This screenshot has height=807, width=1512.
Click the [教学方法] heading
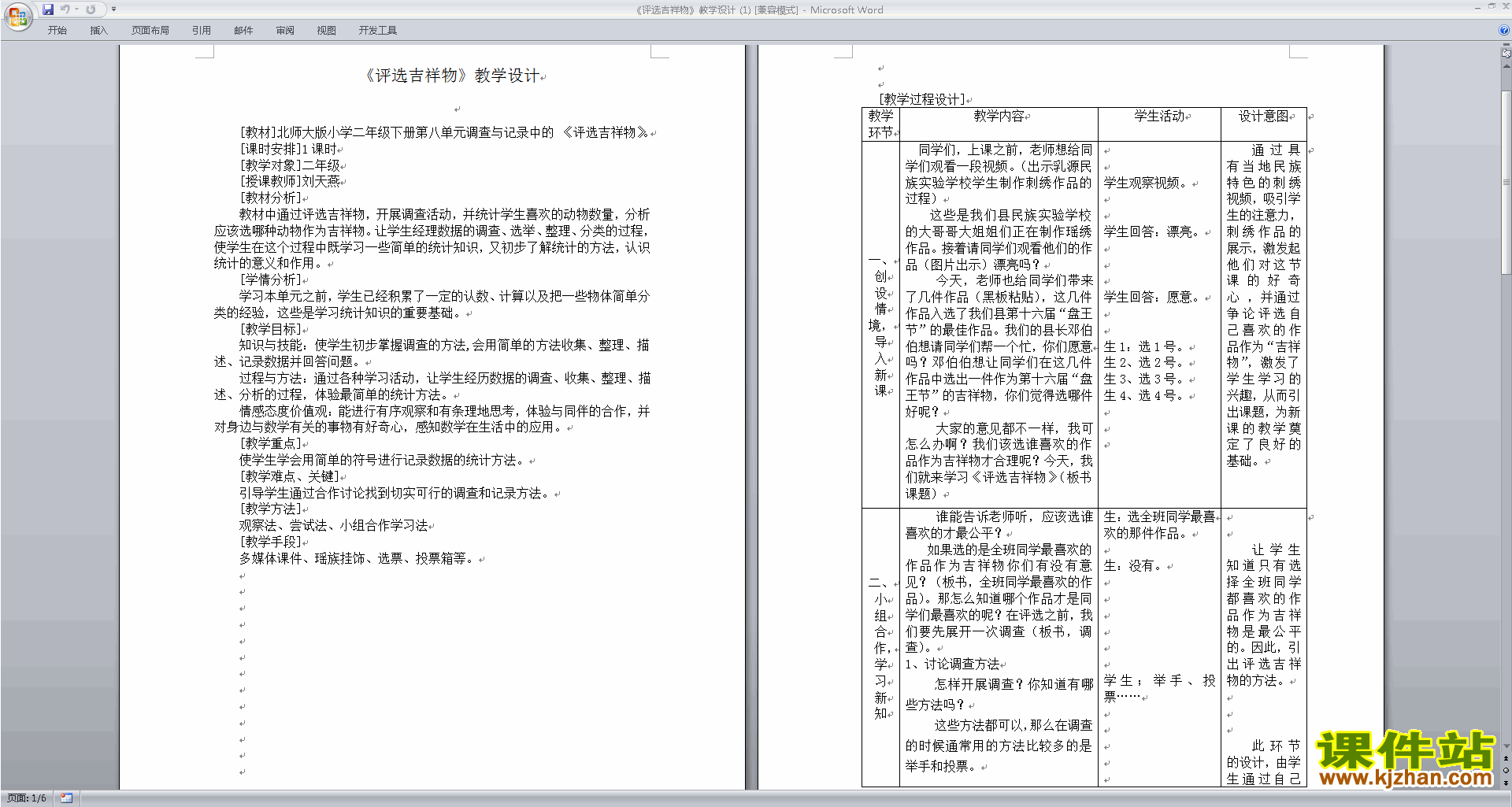coord(270,509)
